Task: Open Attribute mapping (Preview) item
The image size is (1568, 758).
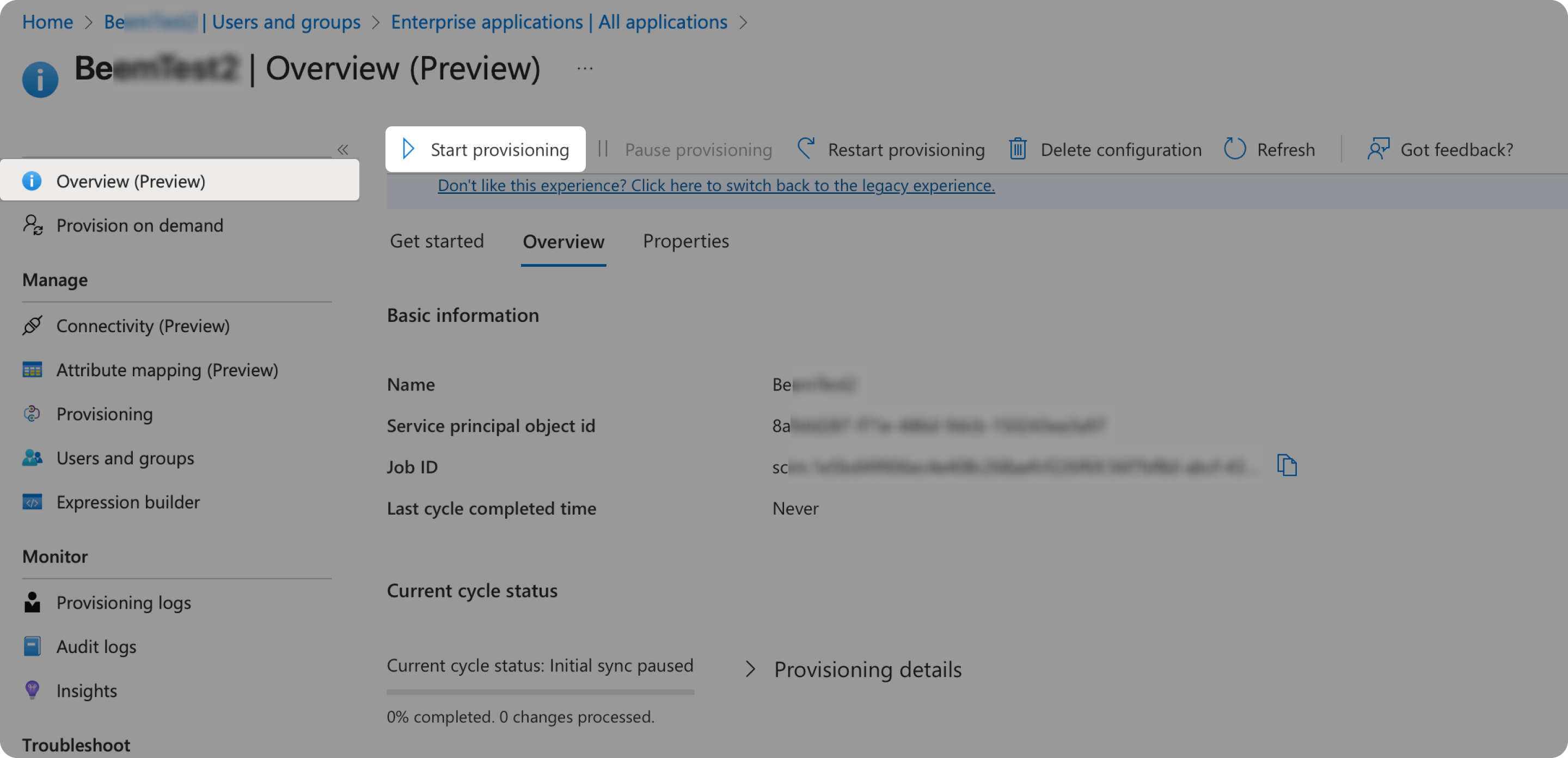Action: point(167,370)
